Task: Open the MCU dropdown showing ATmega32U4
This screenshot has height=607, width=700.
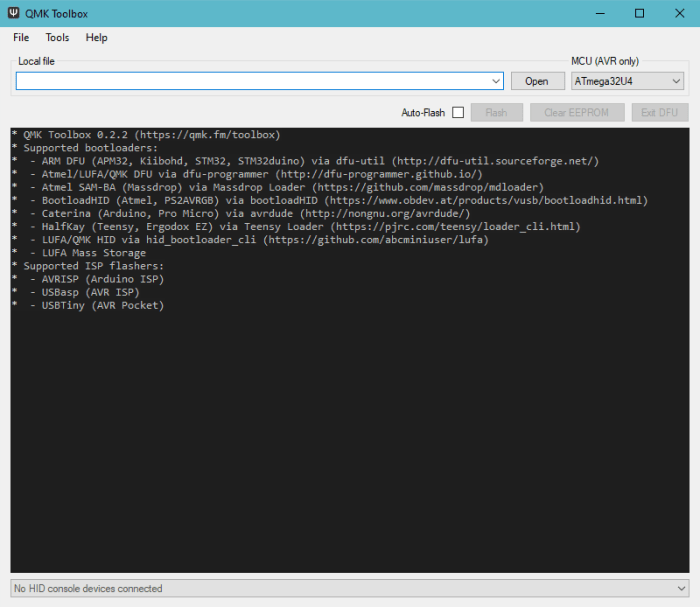Action: 628,81
